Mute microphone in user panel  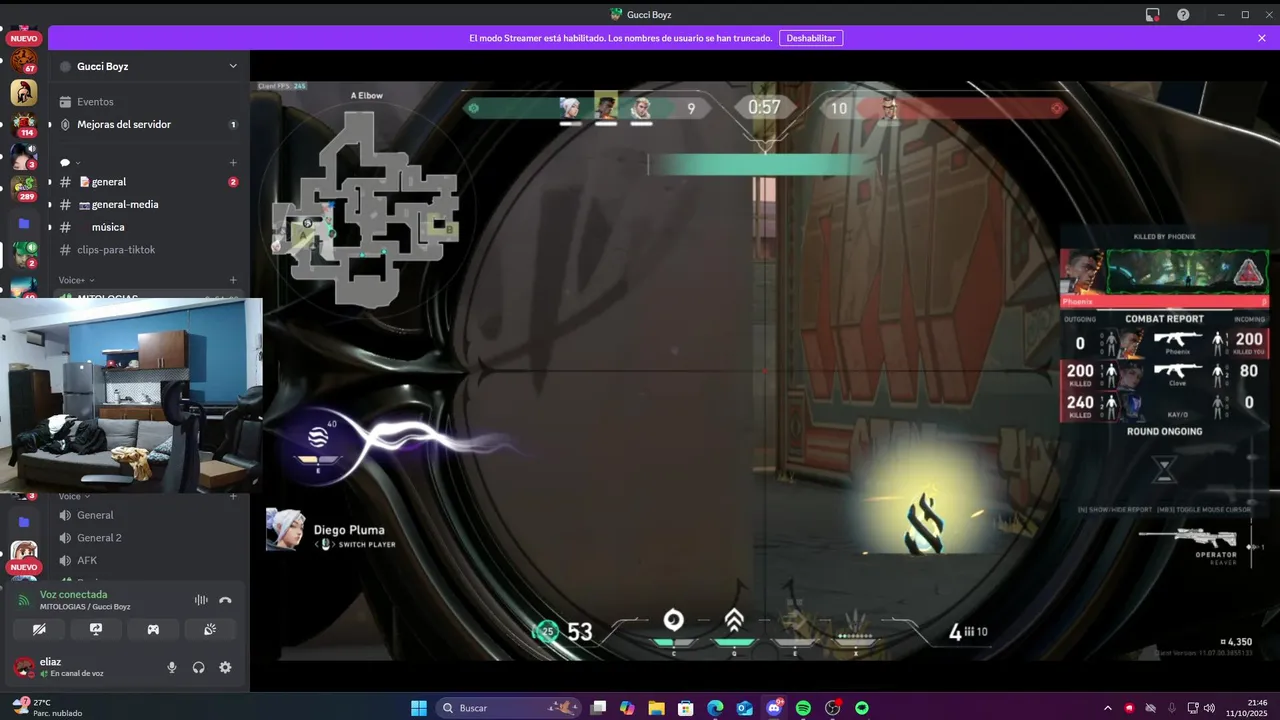172,667
